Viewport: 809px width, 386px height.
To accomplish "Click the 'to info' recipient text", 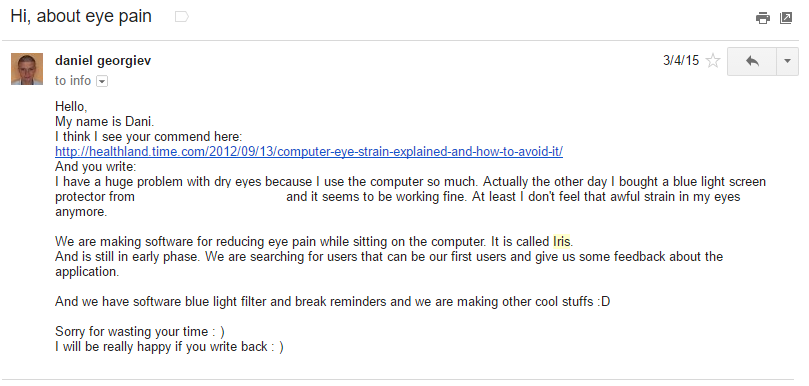I will pos(73,81).
